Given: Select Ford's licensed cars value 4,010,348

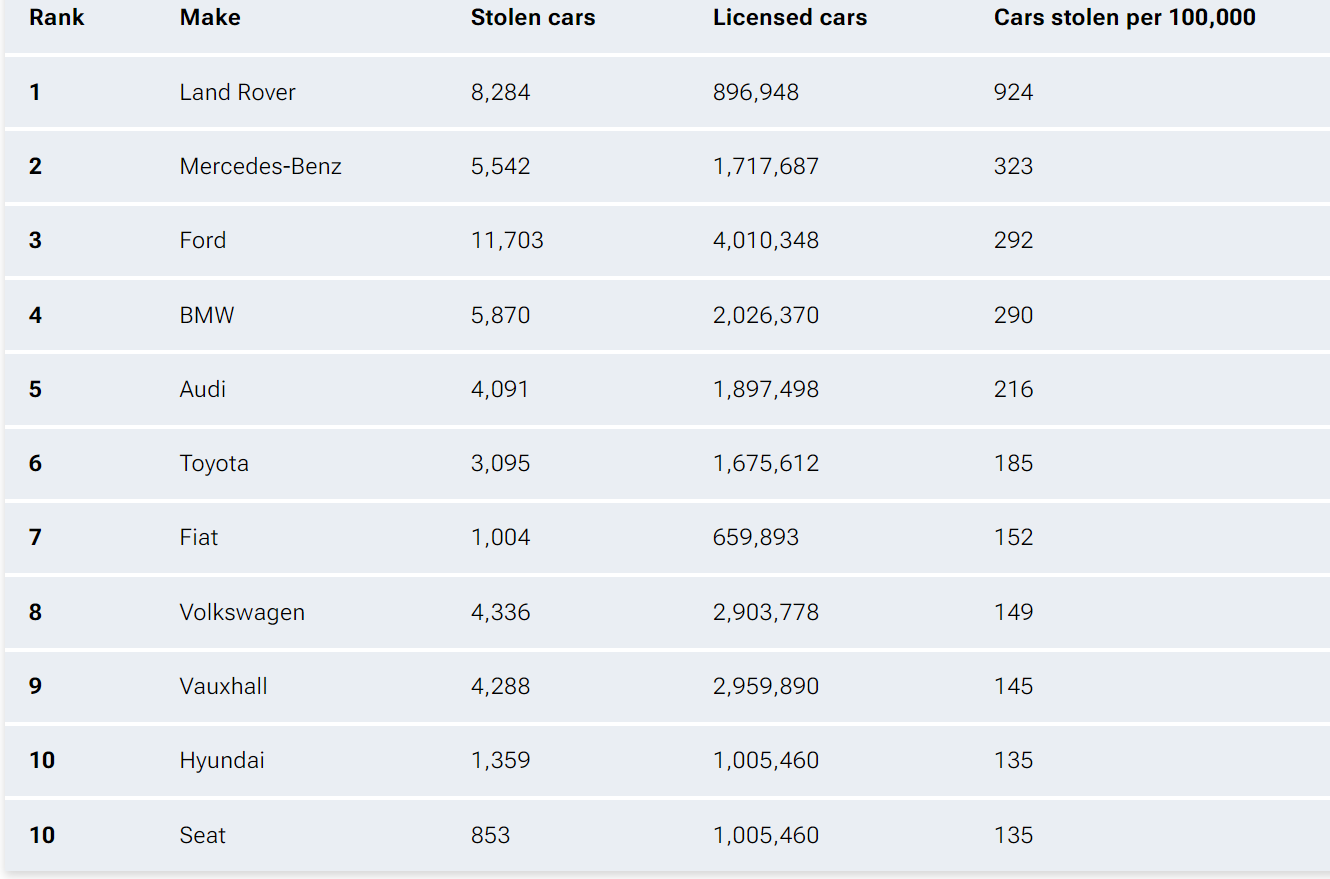Looking at the screenshot, I should click(x=766, y=240).
